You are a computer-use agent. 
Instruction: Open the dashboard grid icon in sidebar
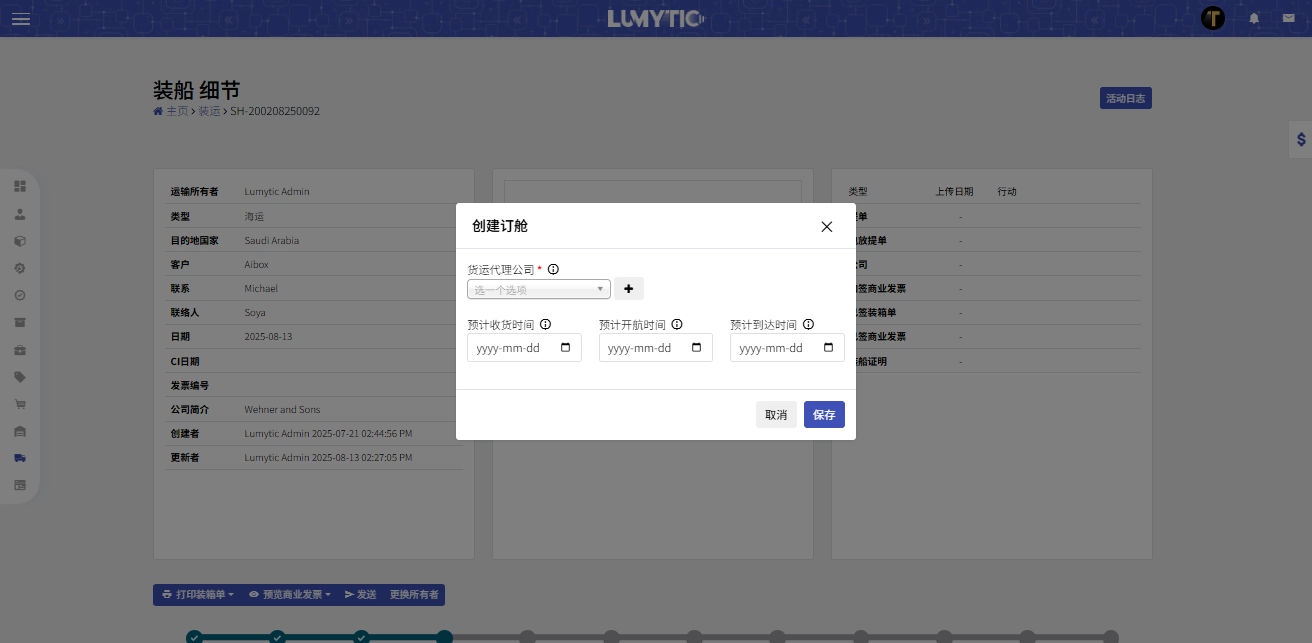(20, 186)
